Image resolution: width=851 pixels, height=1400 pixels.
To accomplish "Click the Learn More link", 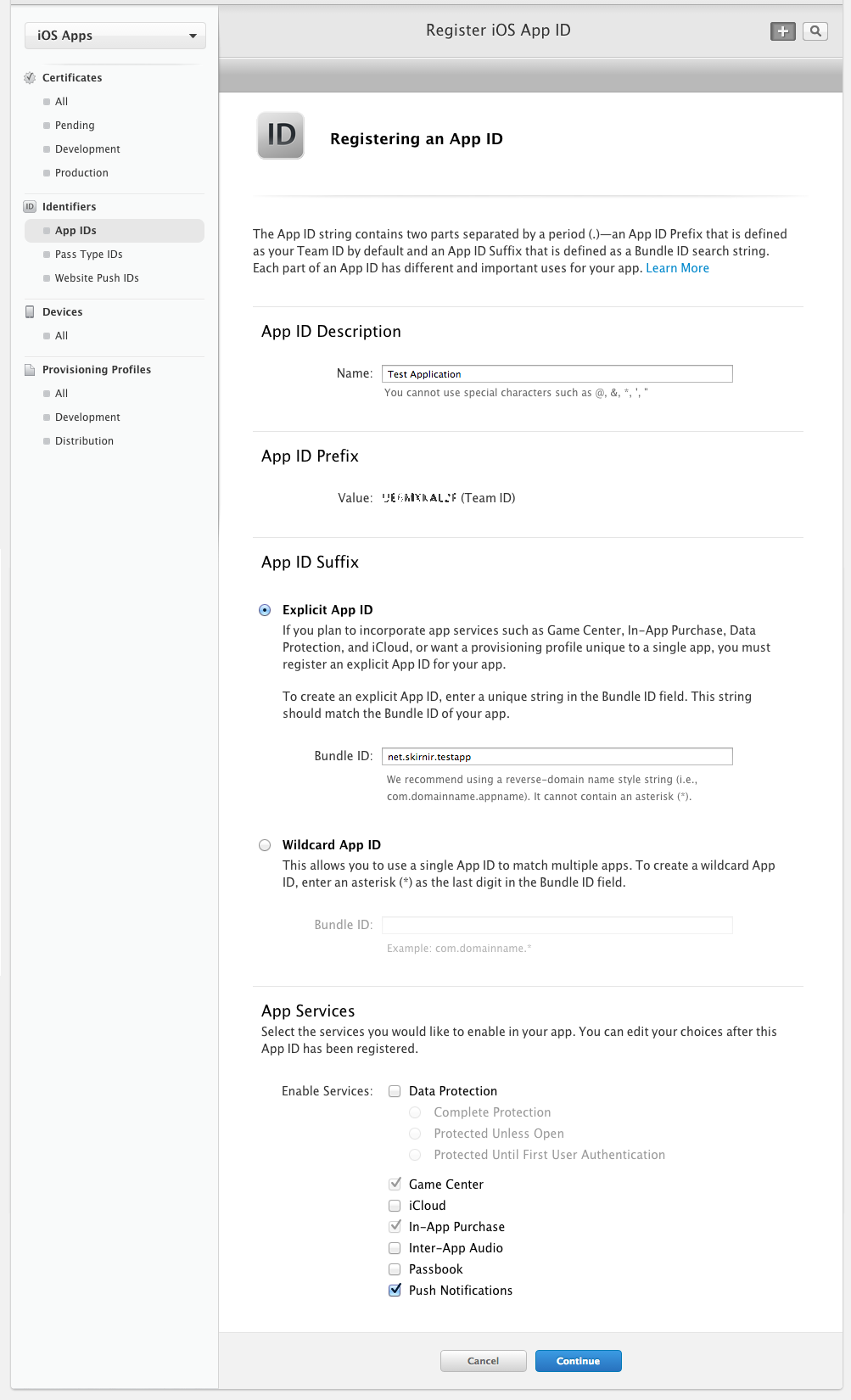I will coord(677,268).
